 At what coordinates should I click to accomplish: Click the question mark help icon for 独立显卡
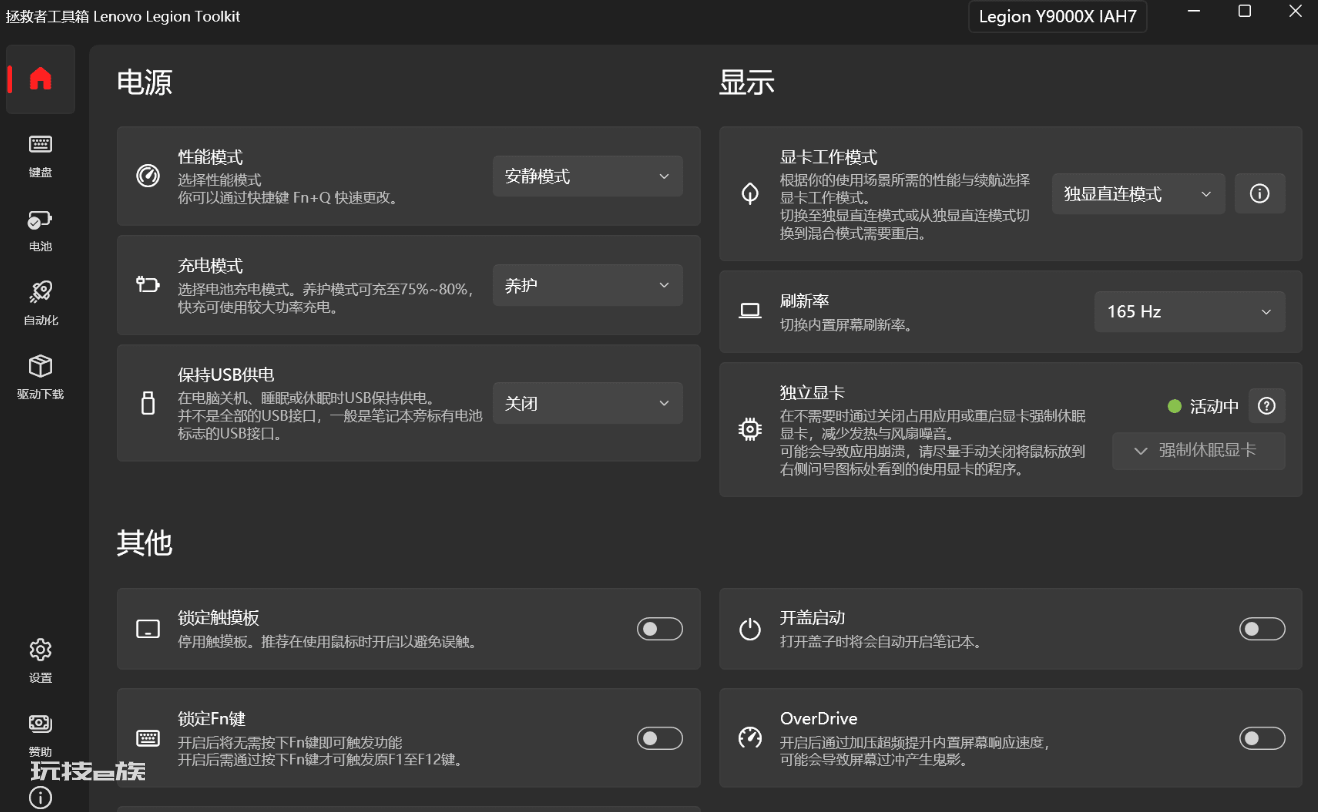point(1267,406)
